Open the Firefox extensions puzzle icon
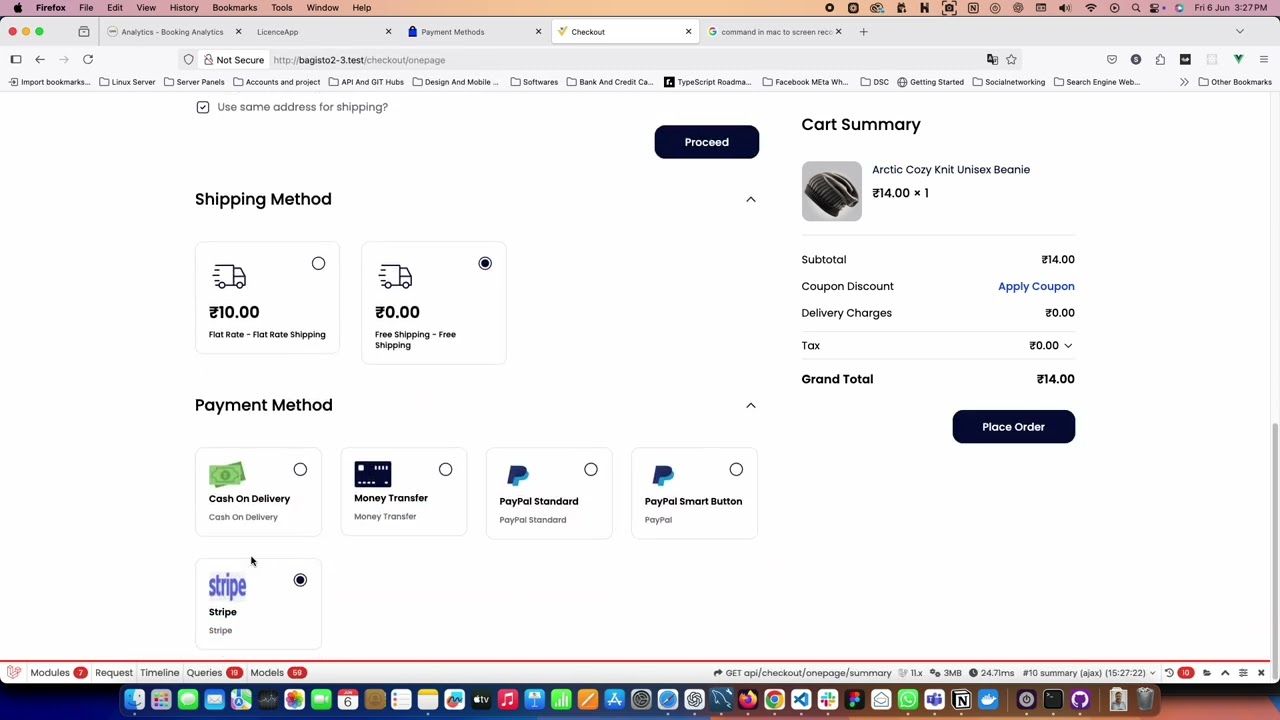1280x720 pixels. pos(1160,60)
